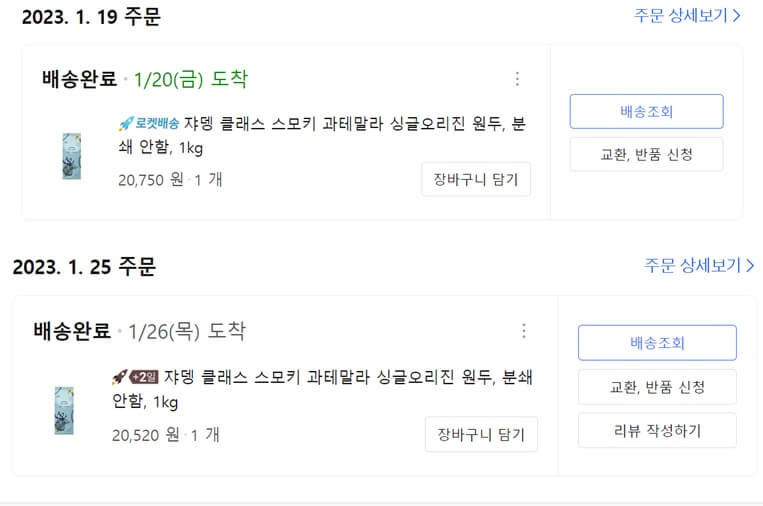Click 배송조회 for the 1/26 delivery
This screenshot has height=506, width=763.
657,343
